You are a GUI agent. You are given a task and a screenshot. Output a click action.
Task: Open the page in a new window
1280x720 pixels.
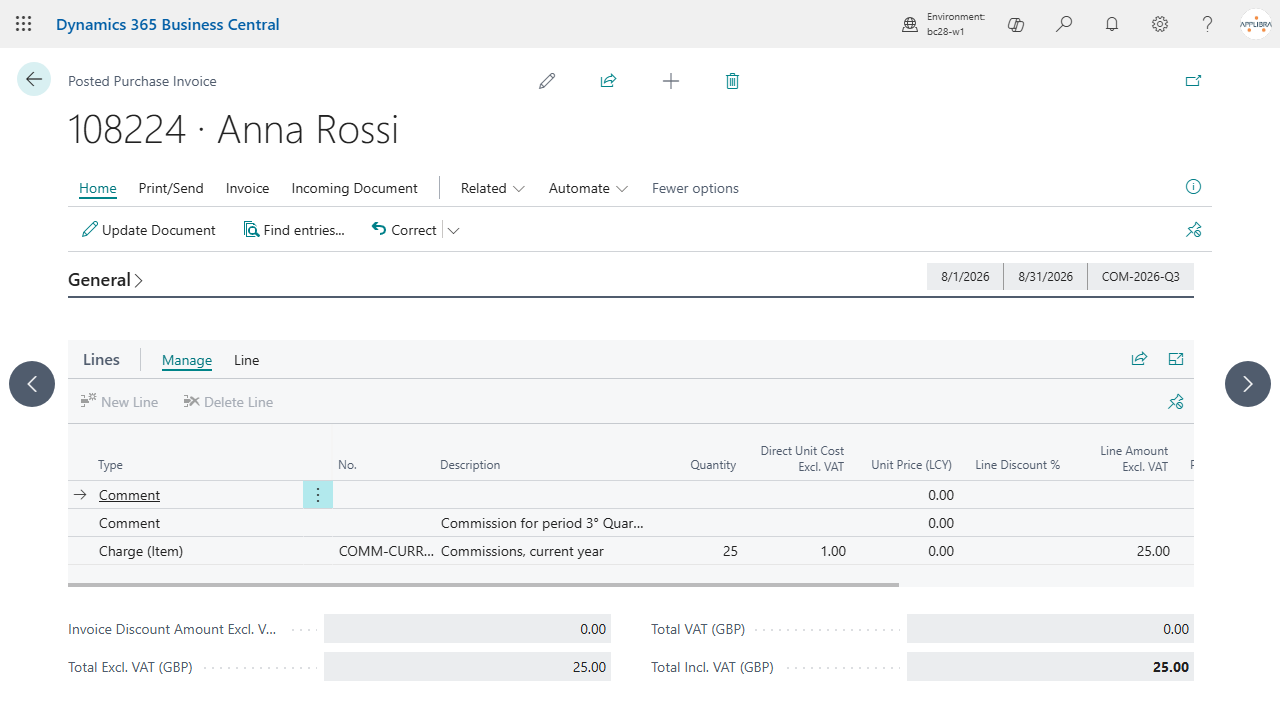pos(1193,81)
